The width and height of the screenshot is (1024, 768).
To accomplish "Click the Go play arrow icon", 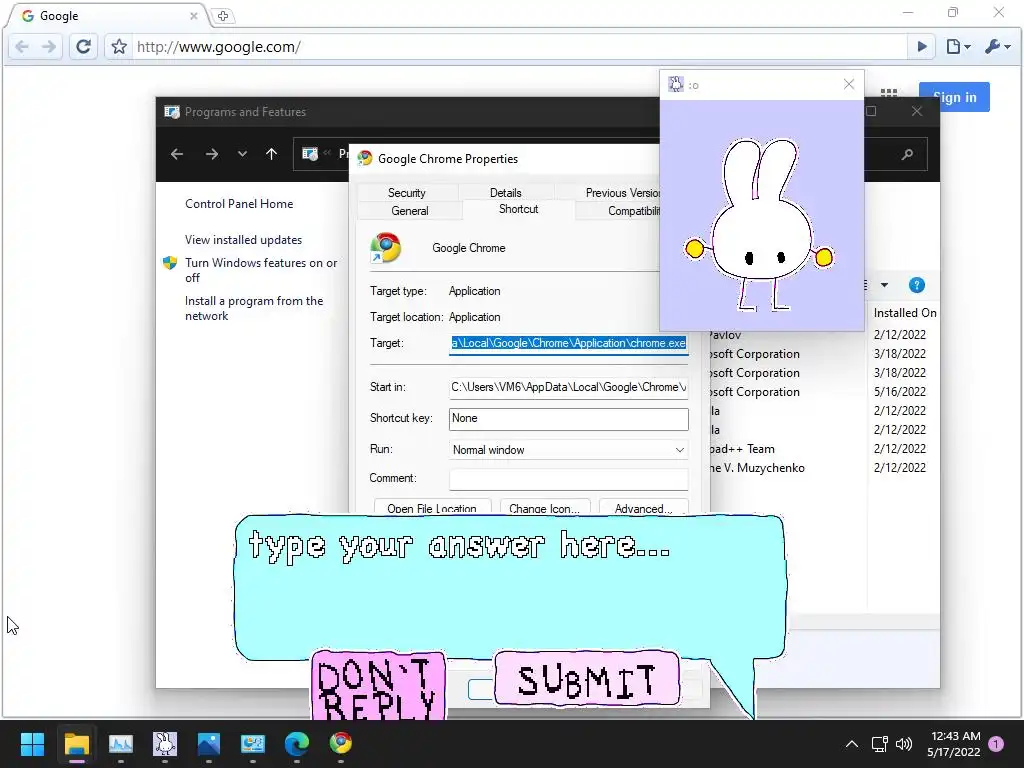I will [922, 47].
